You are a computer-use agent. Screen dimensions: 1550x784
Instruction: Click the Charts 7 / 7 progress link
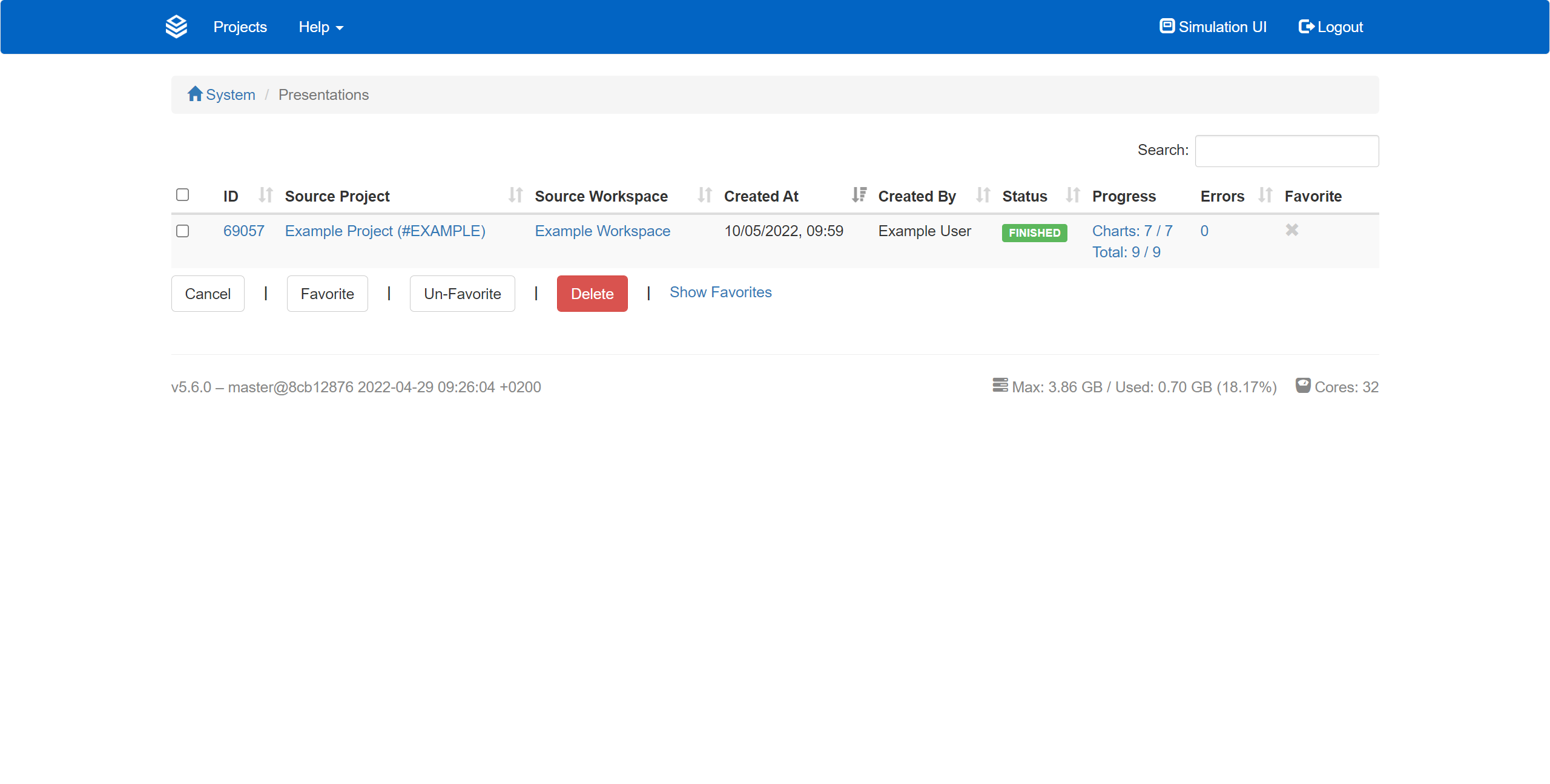pyautogui.click(x=1132, y=231)
